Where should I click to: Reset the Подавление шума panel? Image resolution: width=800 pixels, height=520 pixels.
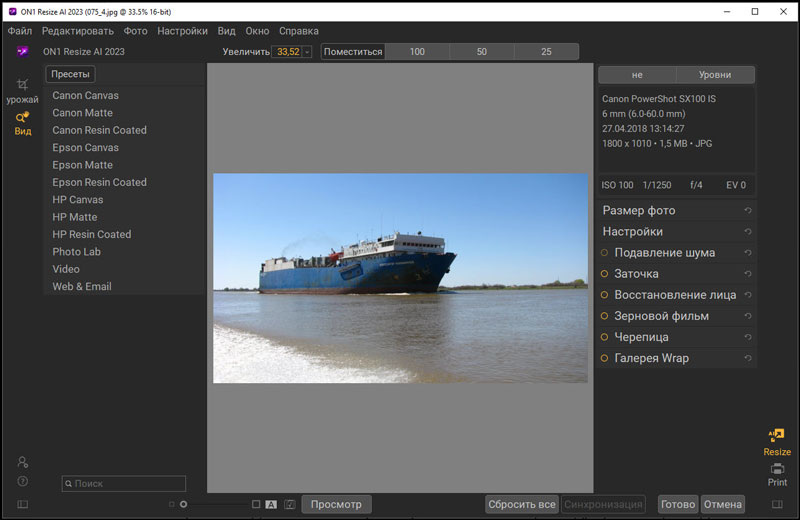click(747, 253)
